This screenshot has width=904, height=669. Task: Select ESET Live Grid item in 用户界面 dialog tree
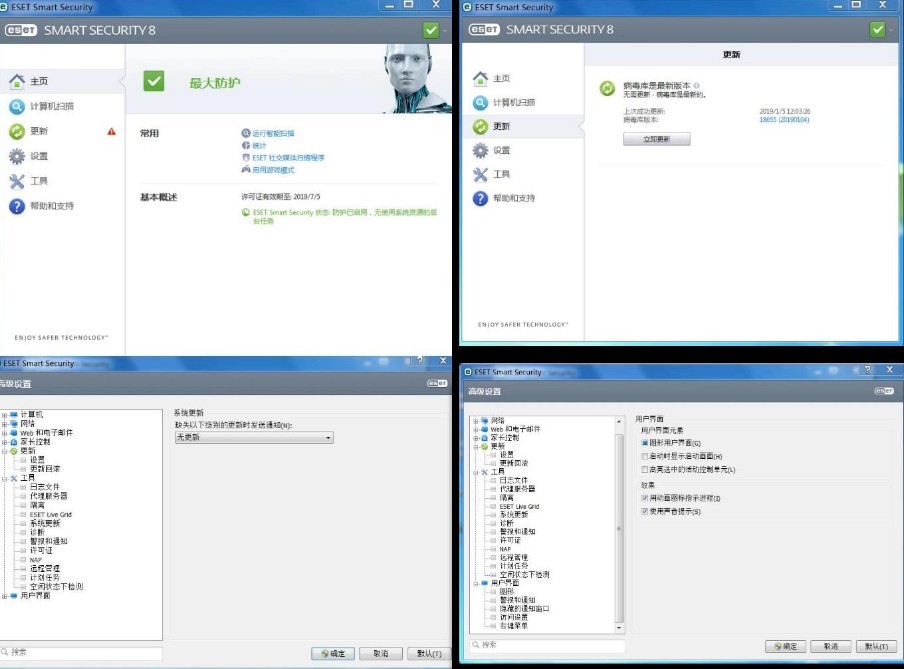[x=519, y=506]
